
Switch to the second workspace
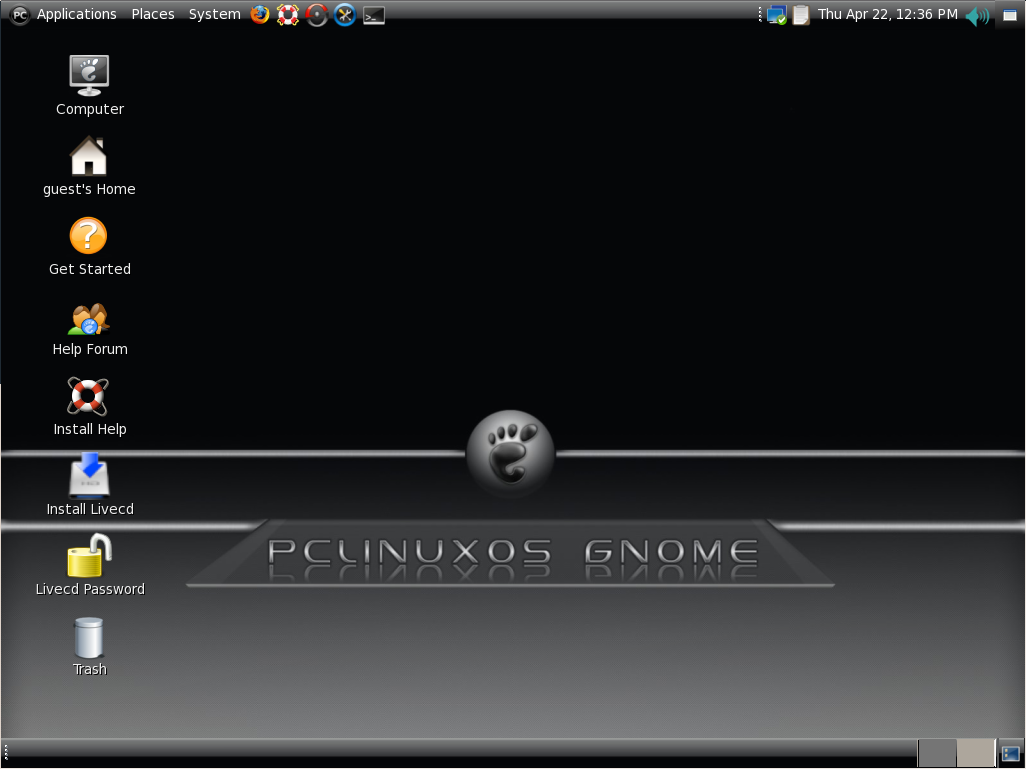pyautogui.click(x=976, y=753)
